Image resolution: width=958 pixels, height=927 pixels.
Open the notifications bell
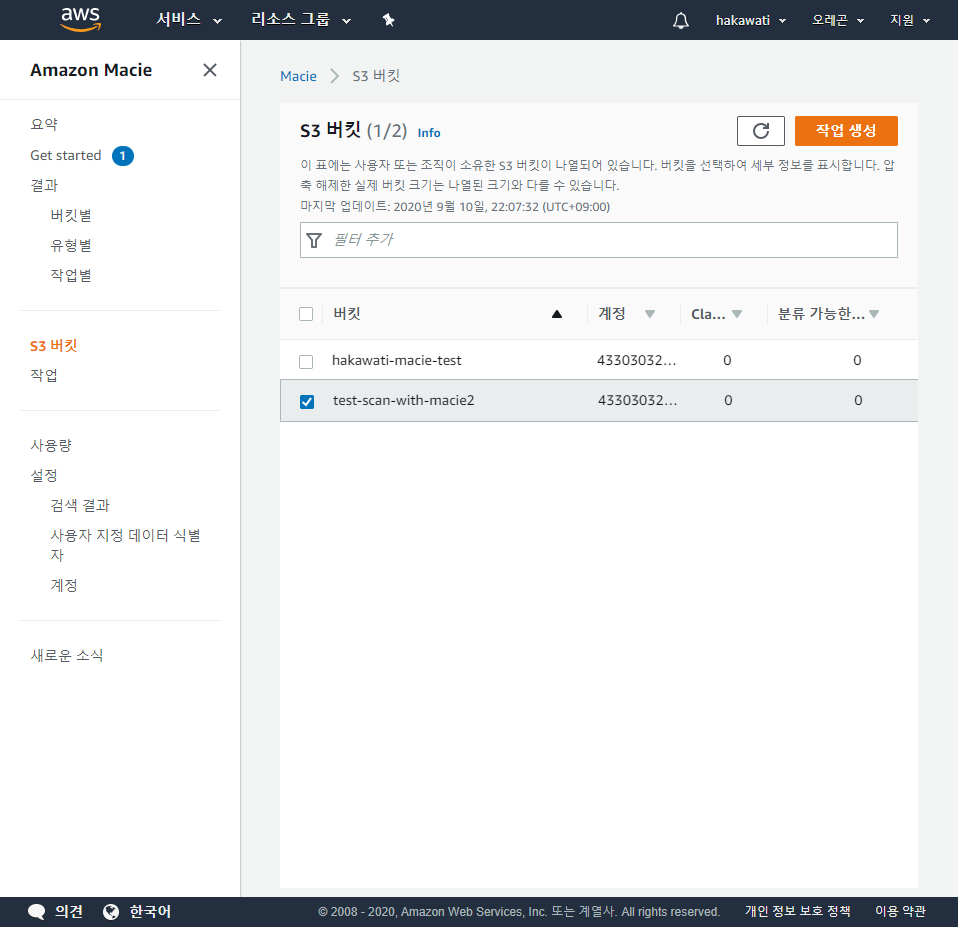pyautogui.click(x=681, y=20)
